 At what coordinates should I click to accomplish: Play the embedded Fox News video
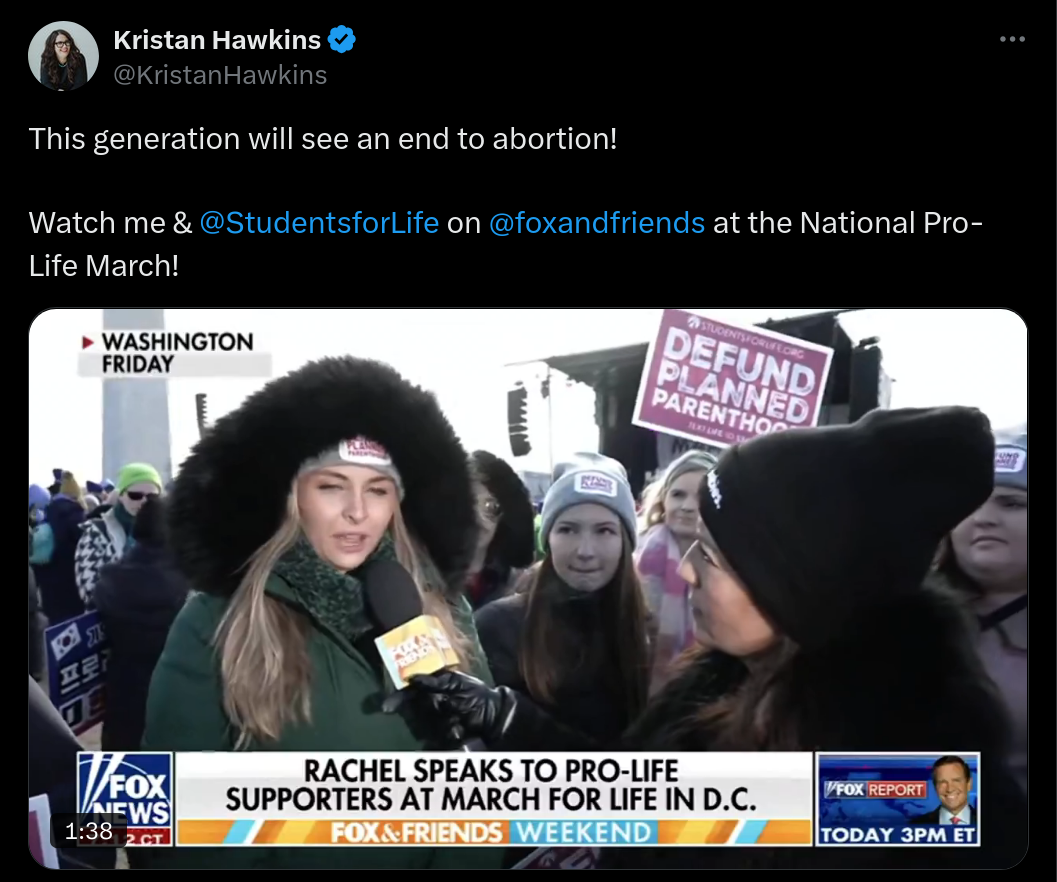click(528, 589)
